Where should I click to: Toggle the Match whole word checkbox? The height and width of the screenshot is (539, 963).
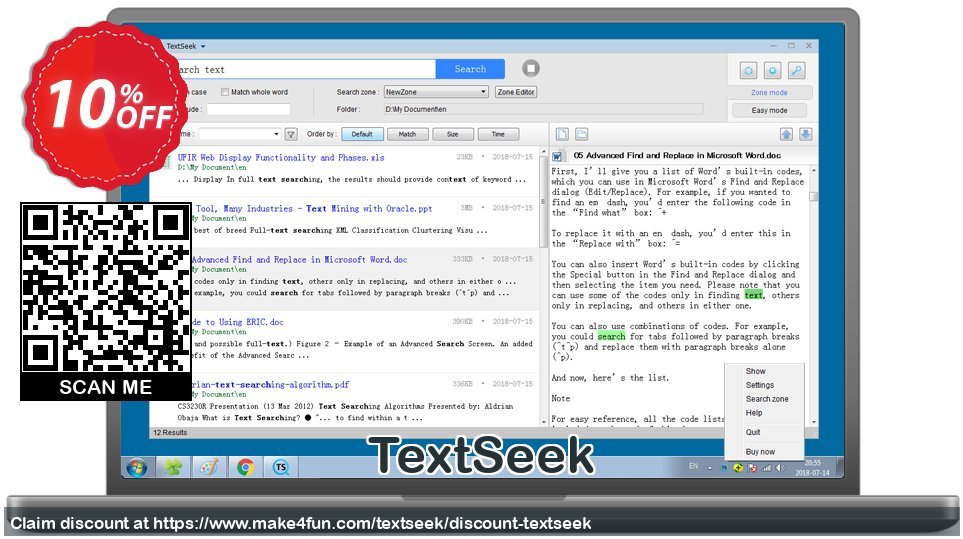pyautogui.click(x=225, y=92)
